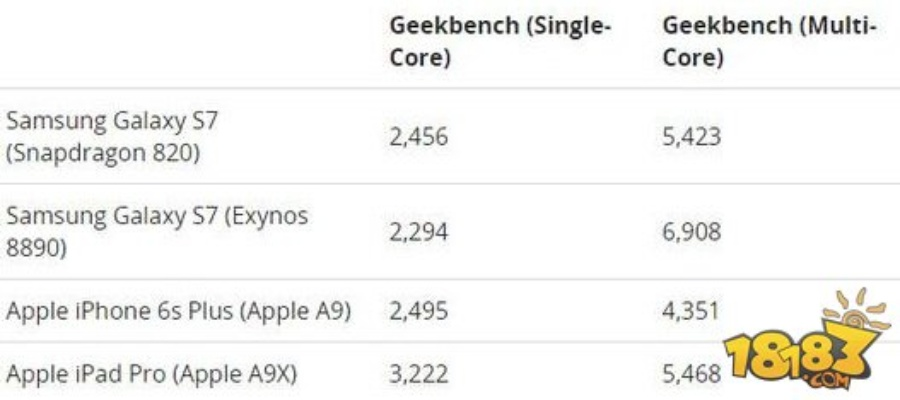Select the Geekbench (Multi-Core) column header
Viewport: 900px width, 400px height.
pos(769,42)
